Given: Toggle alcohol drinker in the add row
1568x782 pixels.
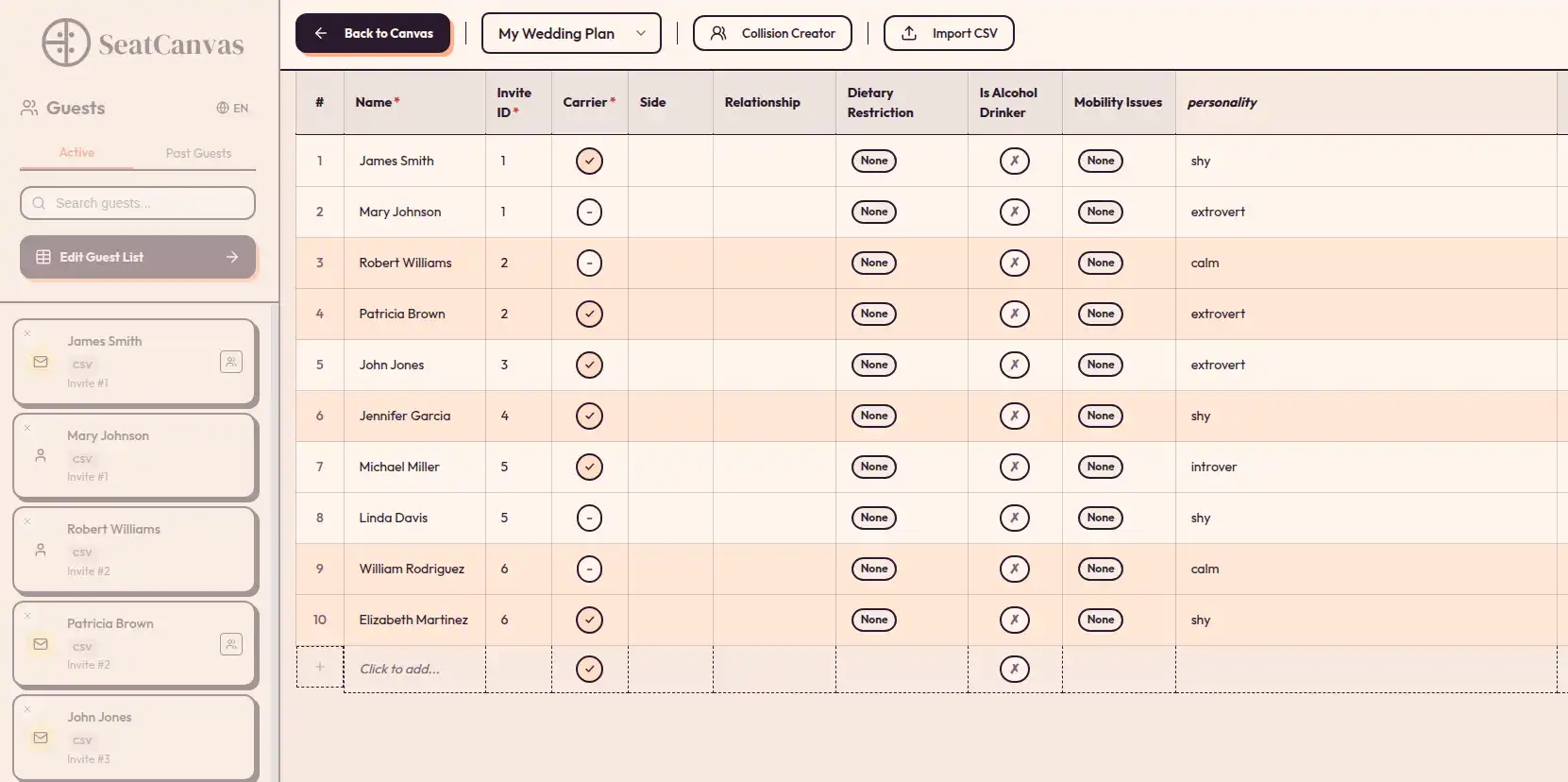Looking at the screenshot, I should click(x=1015, y=669).
